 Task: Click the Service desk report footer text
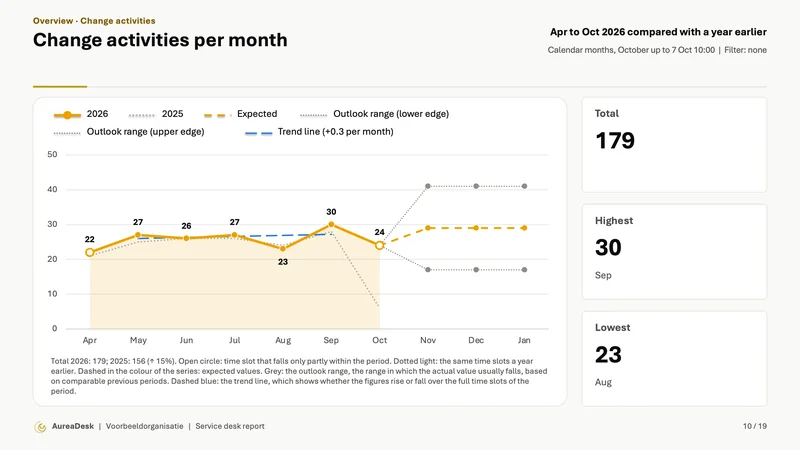point(230,427)
